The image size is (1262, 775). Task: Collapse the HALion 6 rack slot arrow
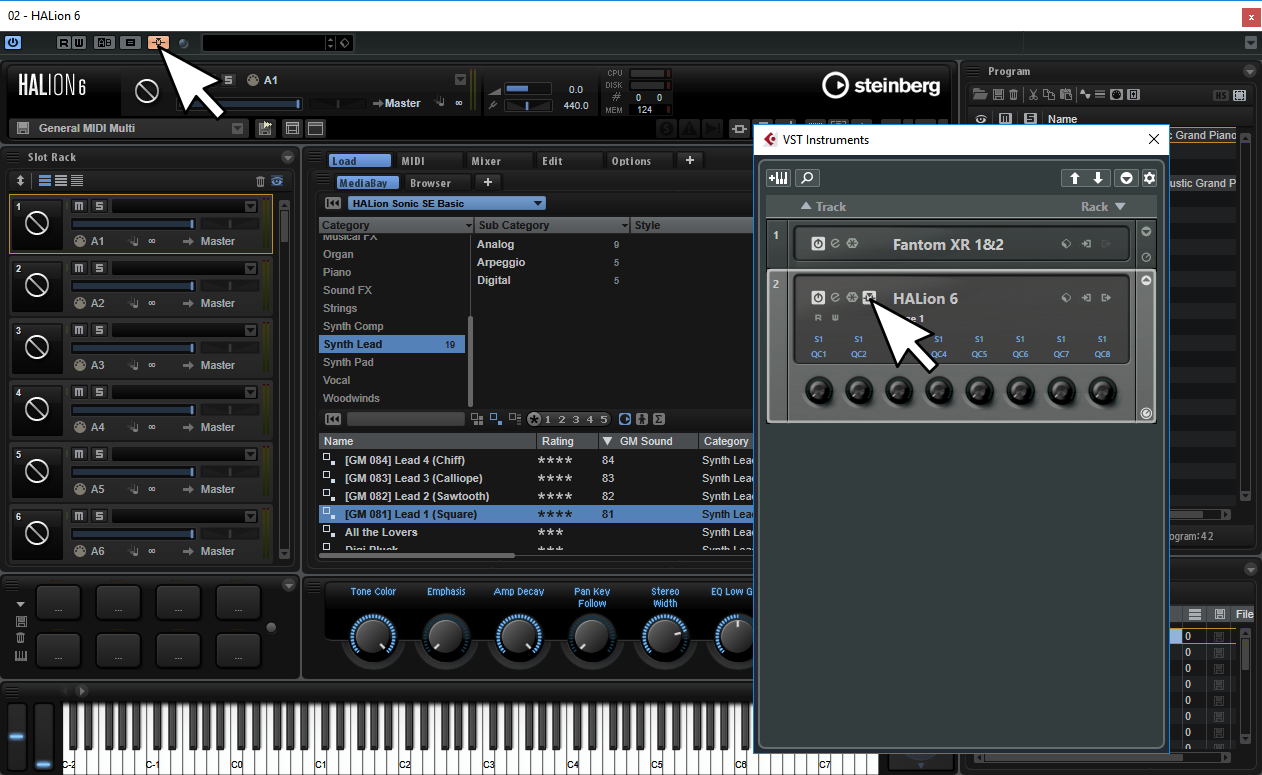(x=1146, y=281)
